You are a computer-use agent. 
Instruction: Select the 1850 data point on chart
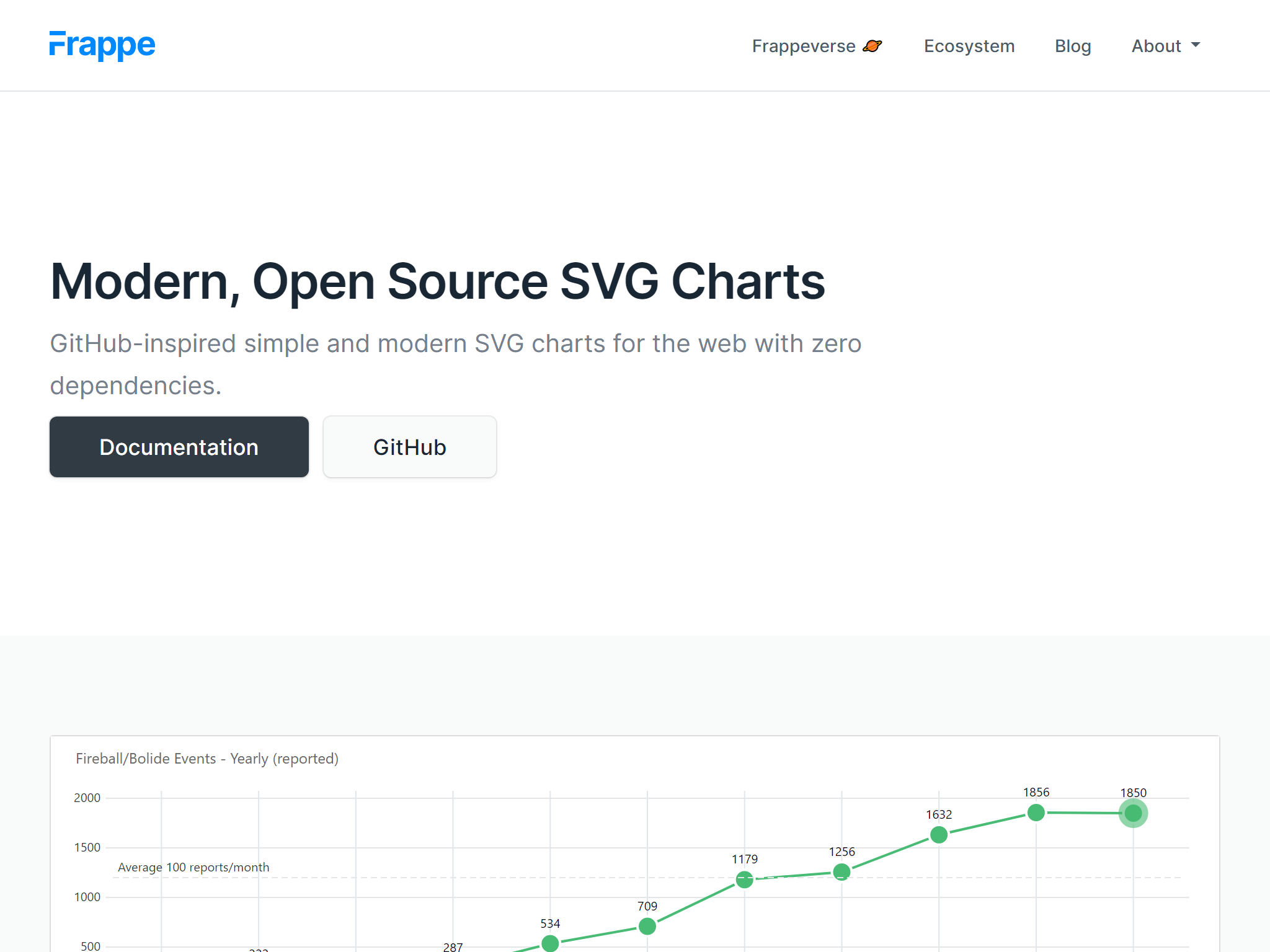pos(1133,813)
